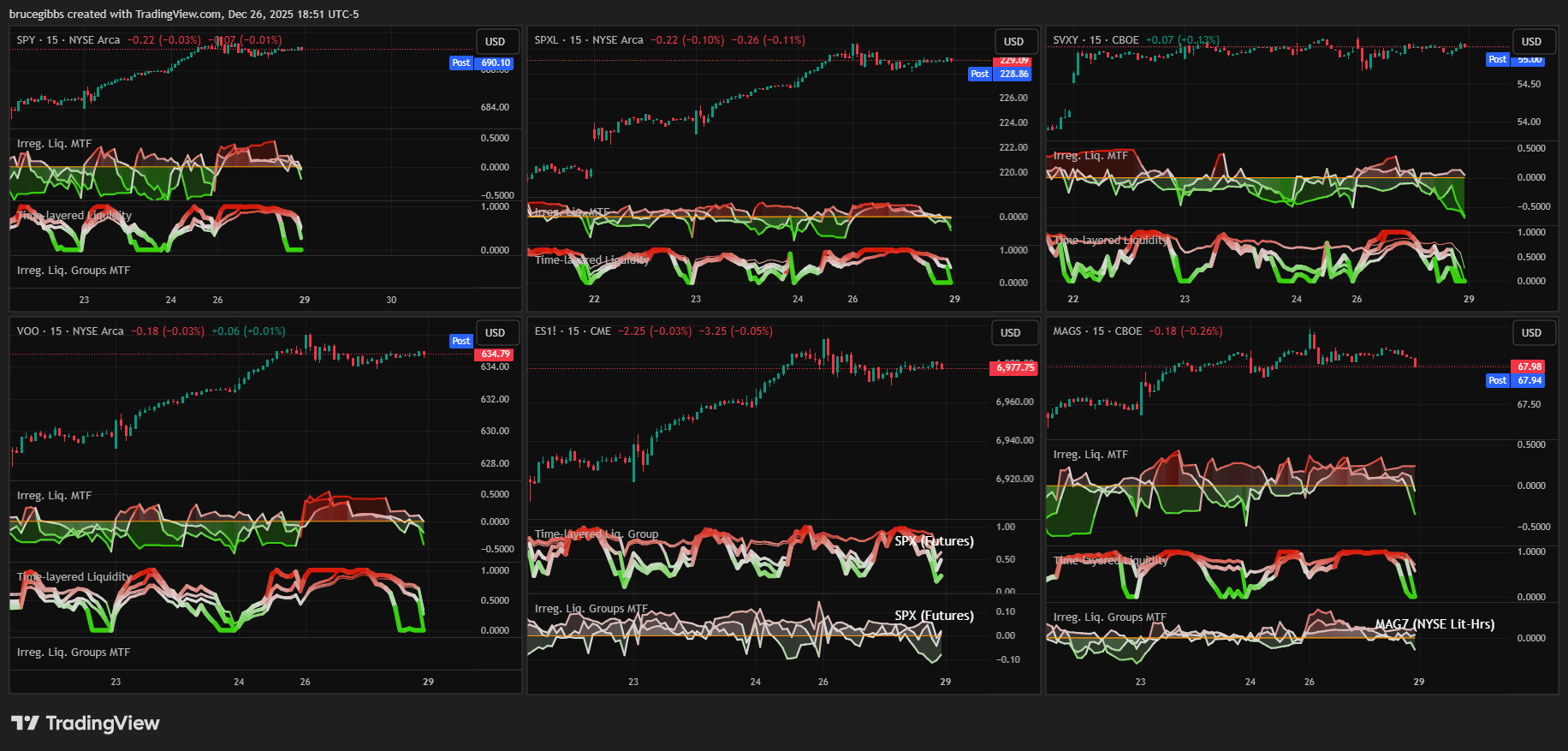Click the red 6,977.75 price tag on ES1!

1014,367
